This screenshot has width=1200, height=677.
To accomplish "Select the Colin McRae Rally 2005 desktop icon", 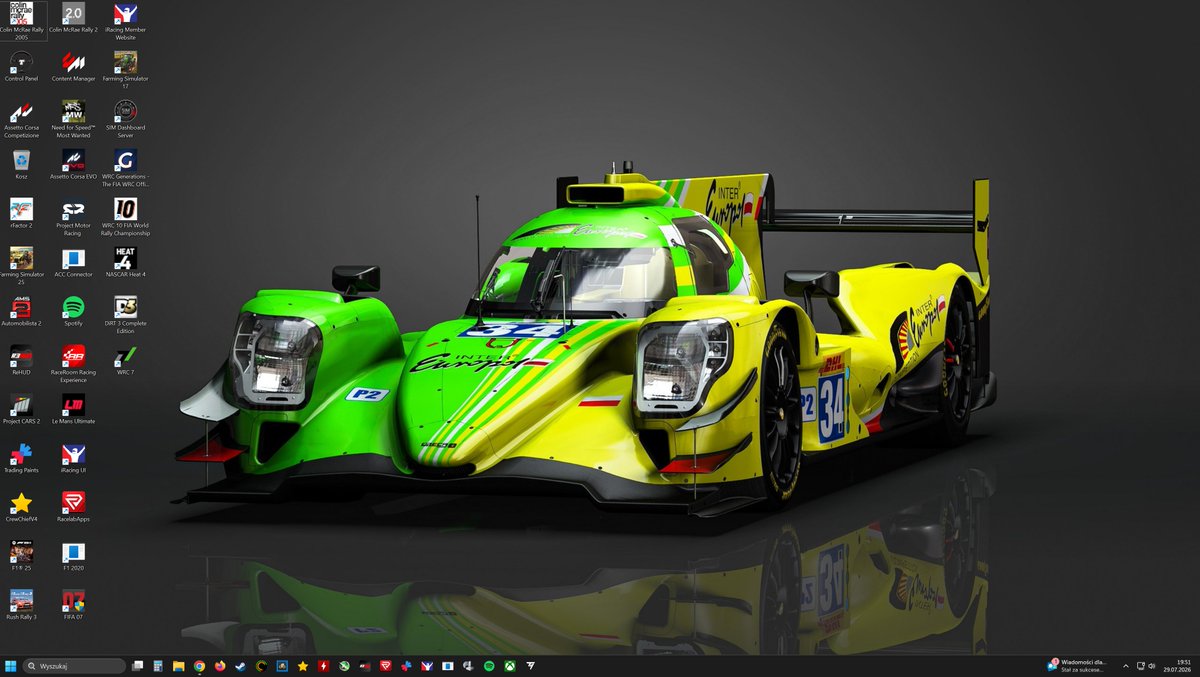I will (21, 21).
